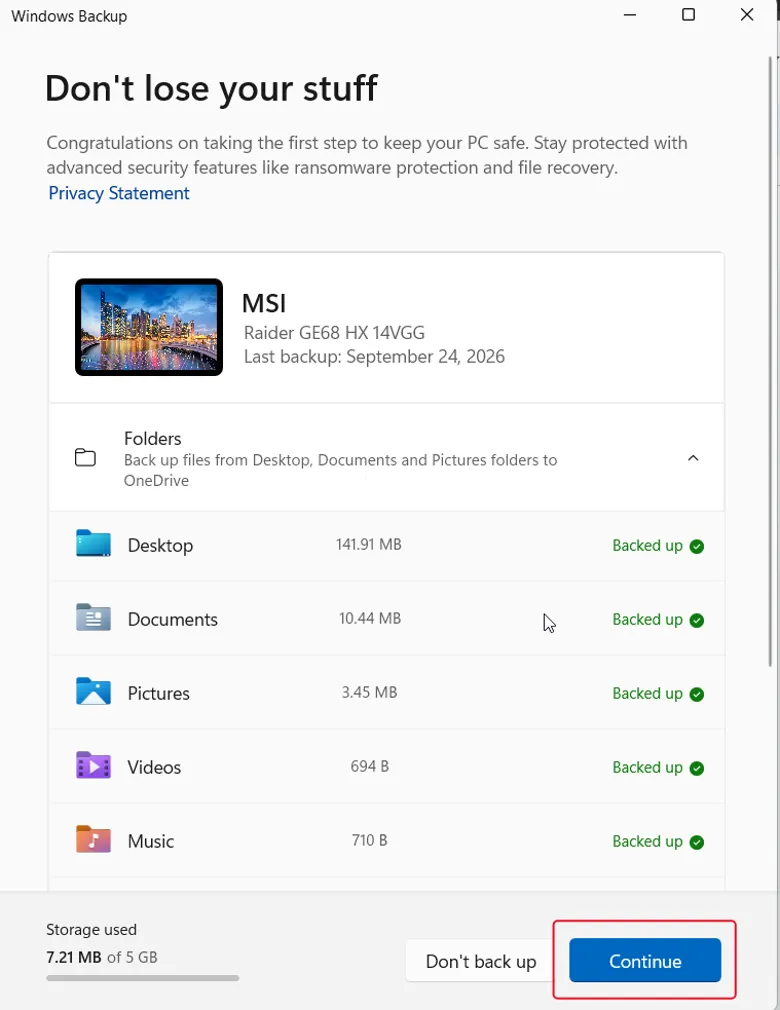Click the green checkmark in Videos row

pos(696,768)
